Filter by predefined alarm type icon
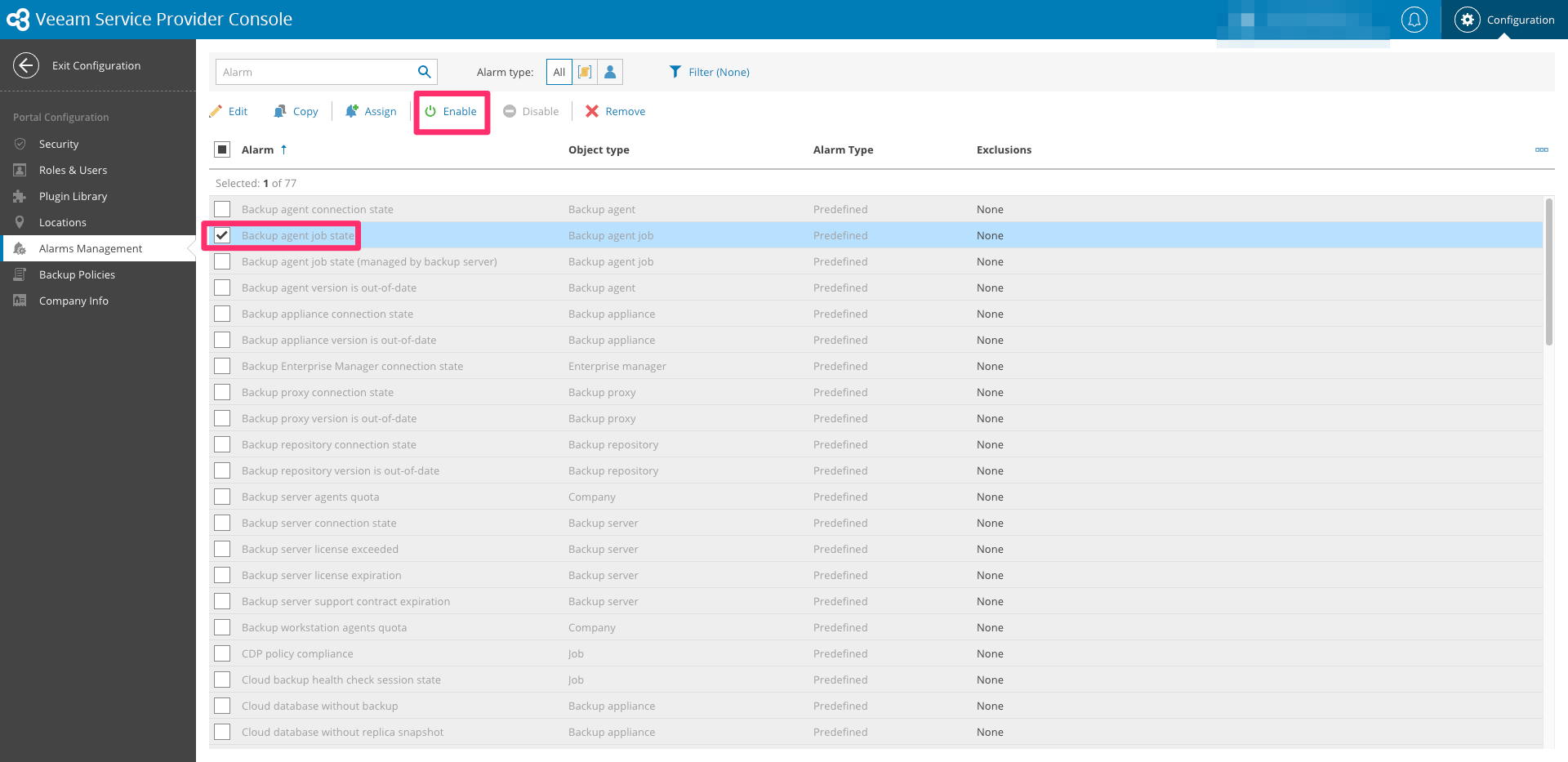Screen dimensions: 1568x762 (585, 72)
